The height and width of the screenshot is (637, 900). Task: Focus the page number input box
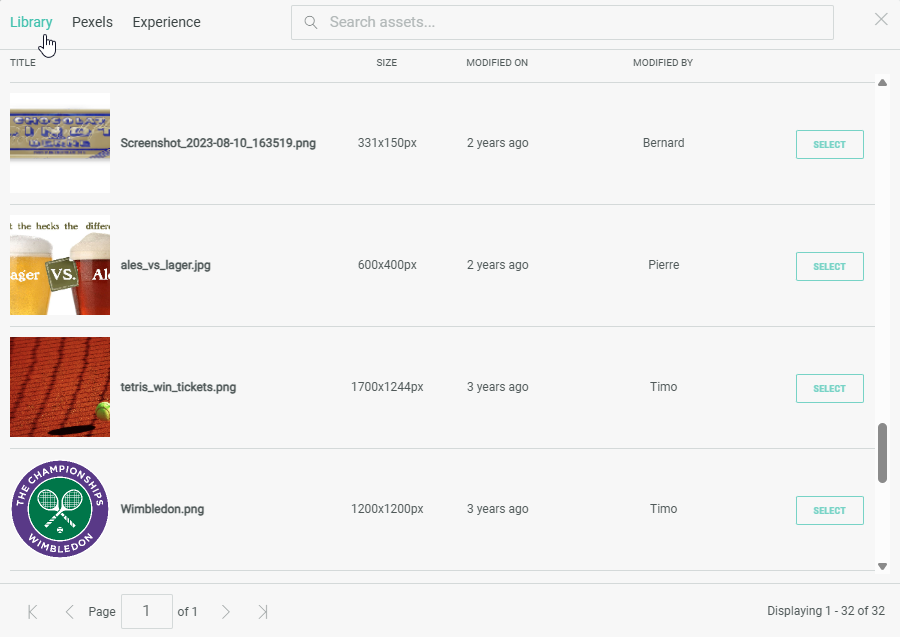pos(146,611)
